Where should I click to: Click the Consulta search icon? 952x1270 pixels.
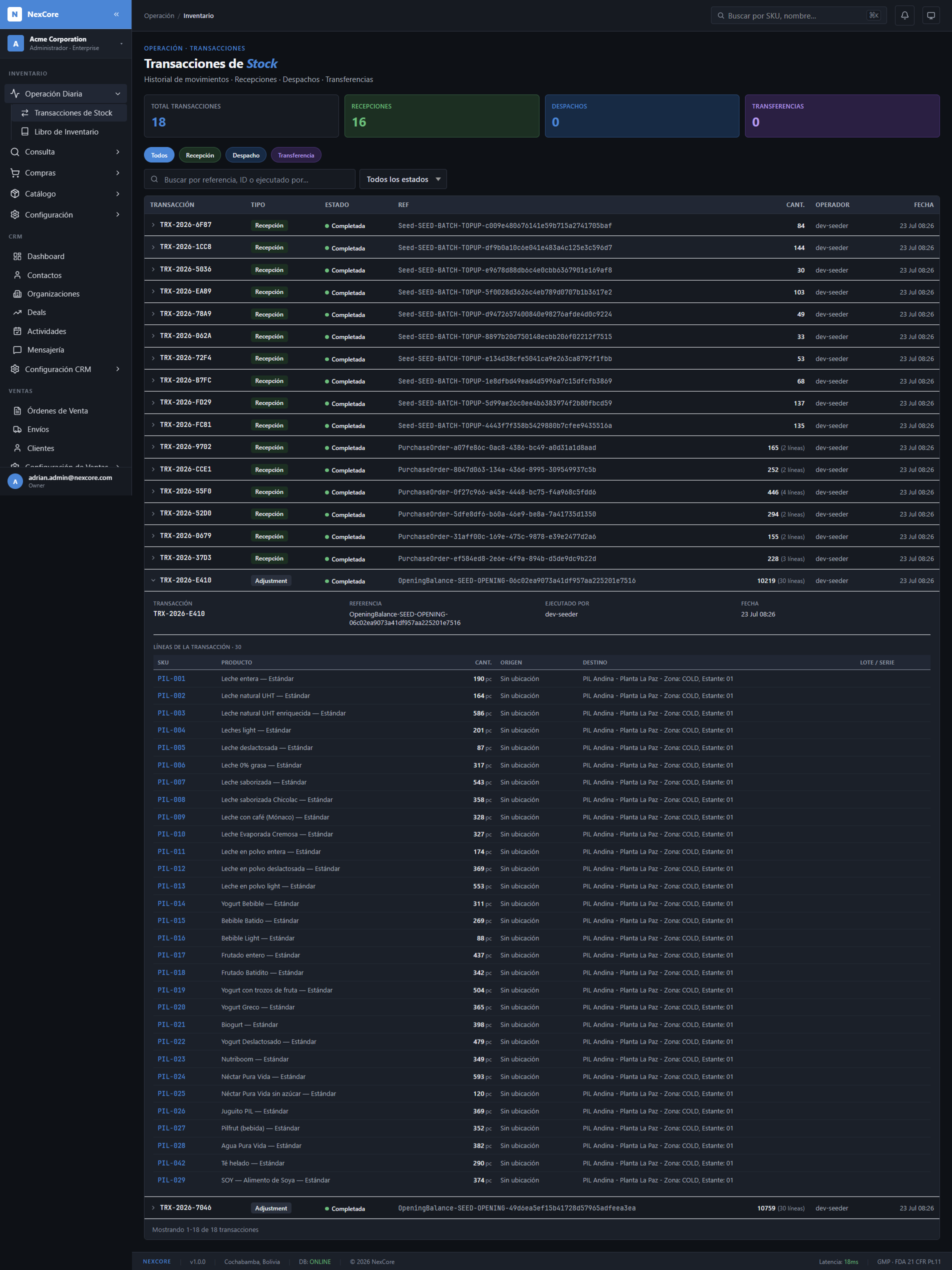(15, 151)
